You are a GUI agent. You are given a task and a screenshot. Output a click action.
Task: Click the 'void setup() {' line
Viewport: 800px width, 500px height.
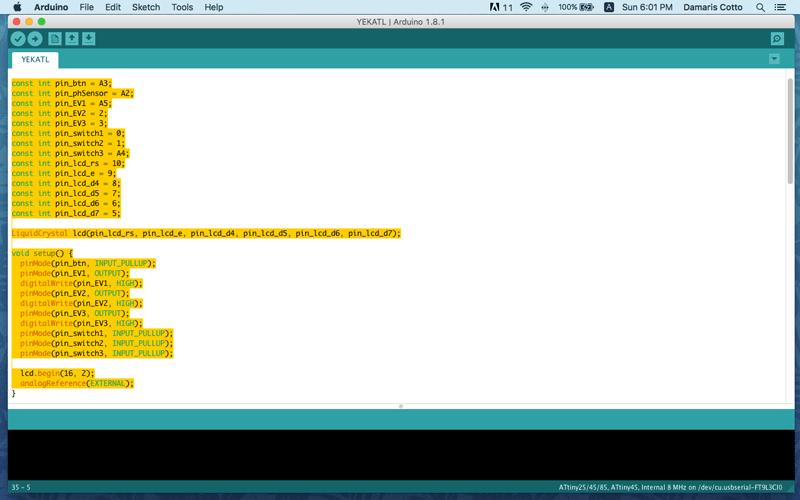[42, 253]
